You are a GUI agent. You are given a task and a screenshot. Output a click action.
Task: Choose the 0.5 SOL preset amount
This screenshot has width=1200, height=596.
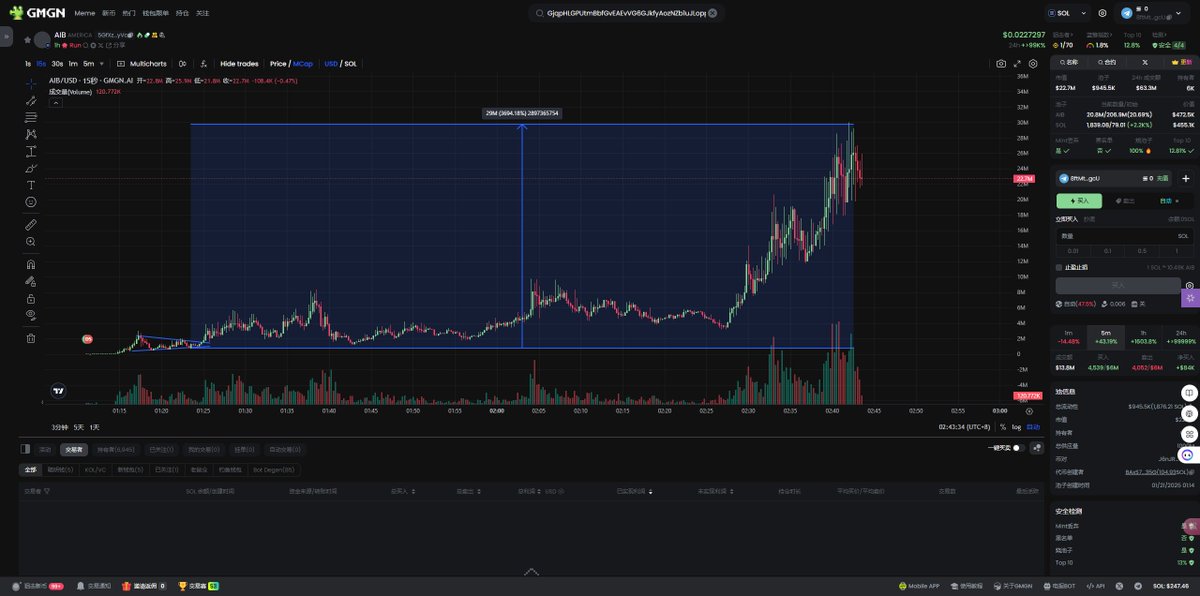coord(1142,251)
